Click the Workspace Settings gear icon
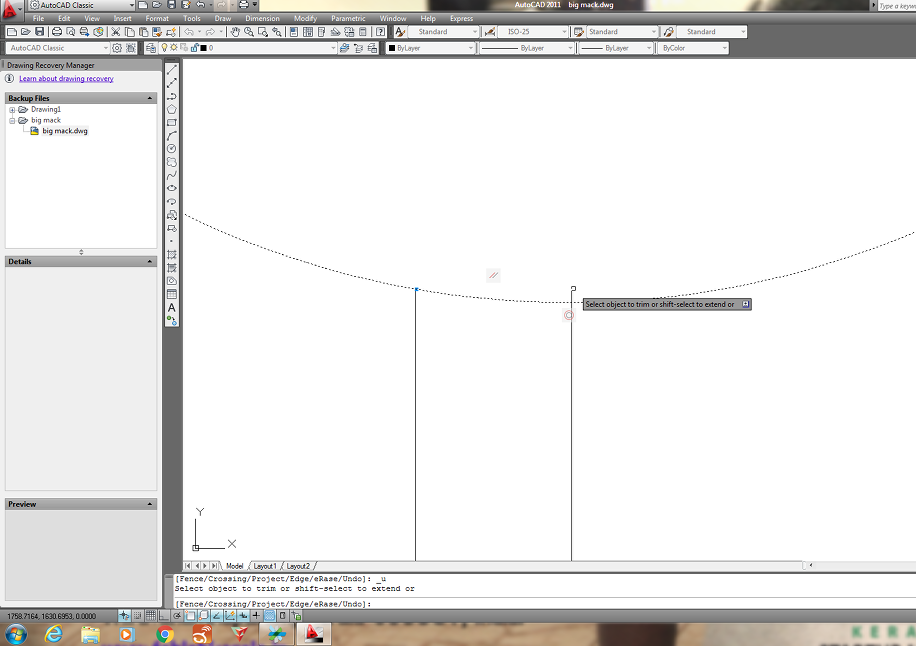The width and height of the screenshot is (916, 646). point(117,48)
